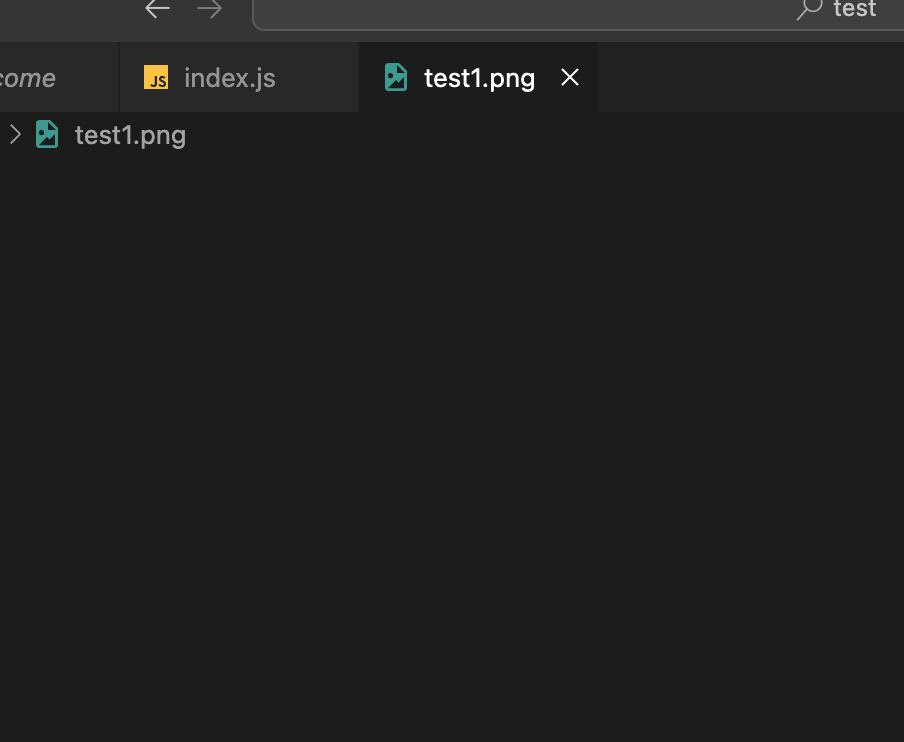Screen dimensions: 904x742
Task: Switch to the Welcome tab
Action: pyautogui.click(x=30, y=78)
